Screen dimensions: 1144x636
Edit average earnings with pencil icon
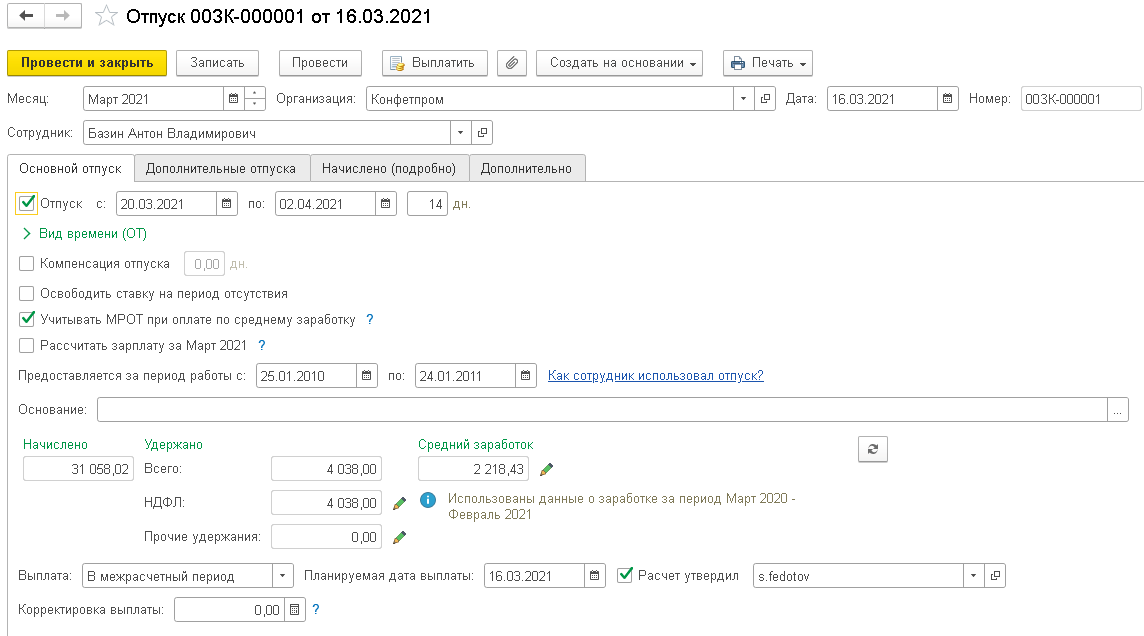(x=546, y=469)
